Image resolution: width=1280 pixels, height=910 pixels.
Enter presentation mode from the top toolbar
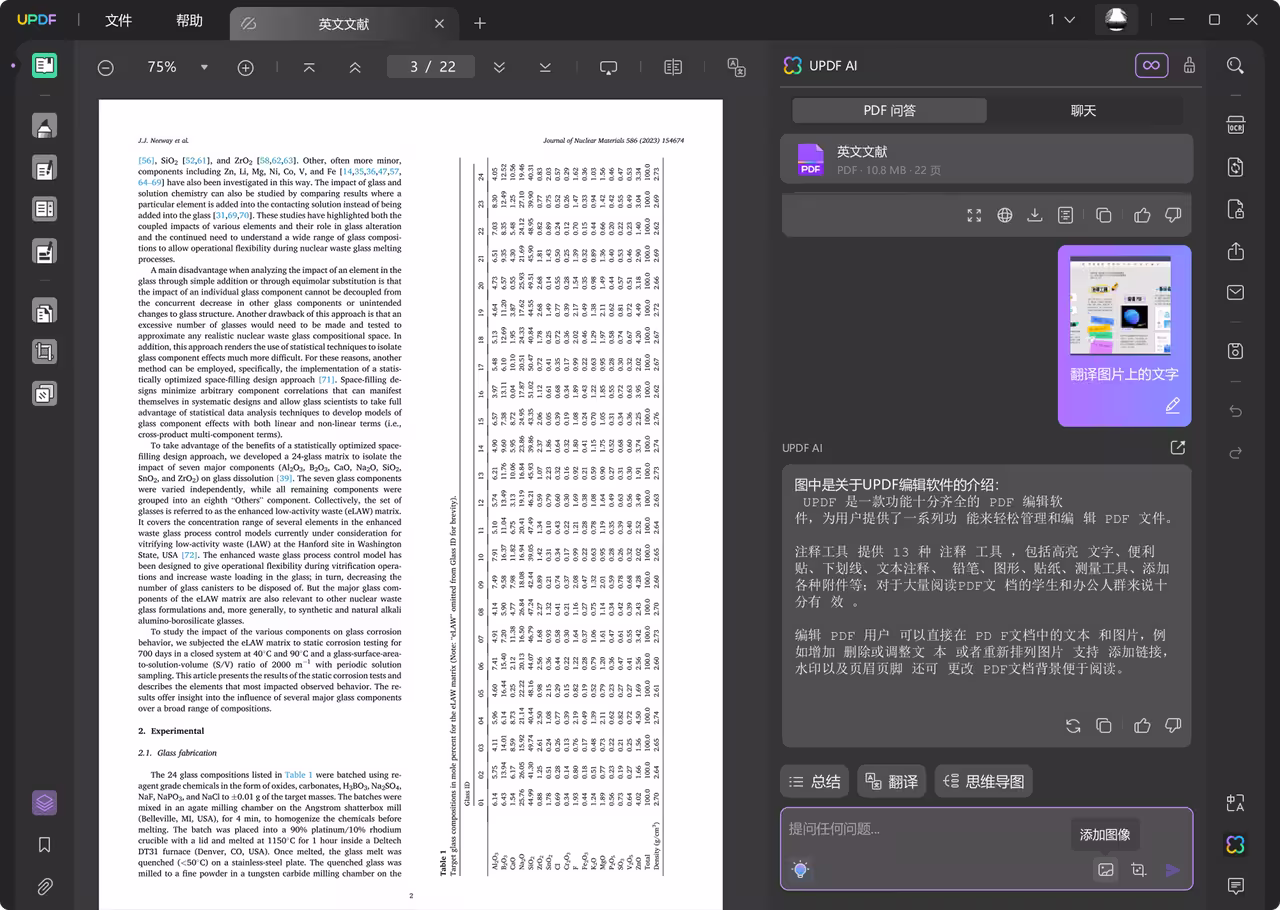tap(609, 66)
